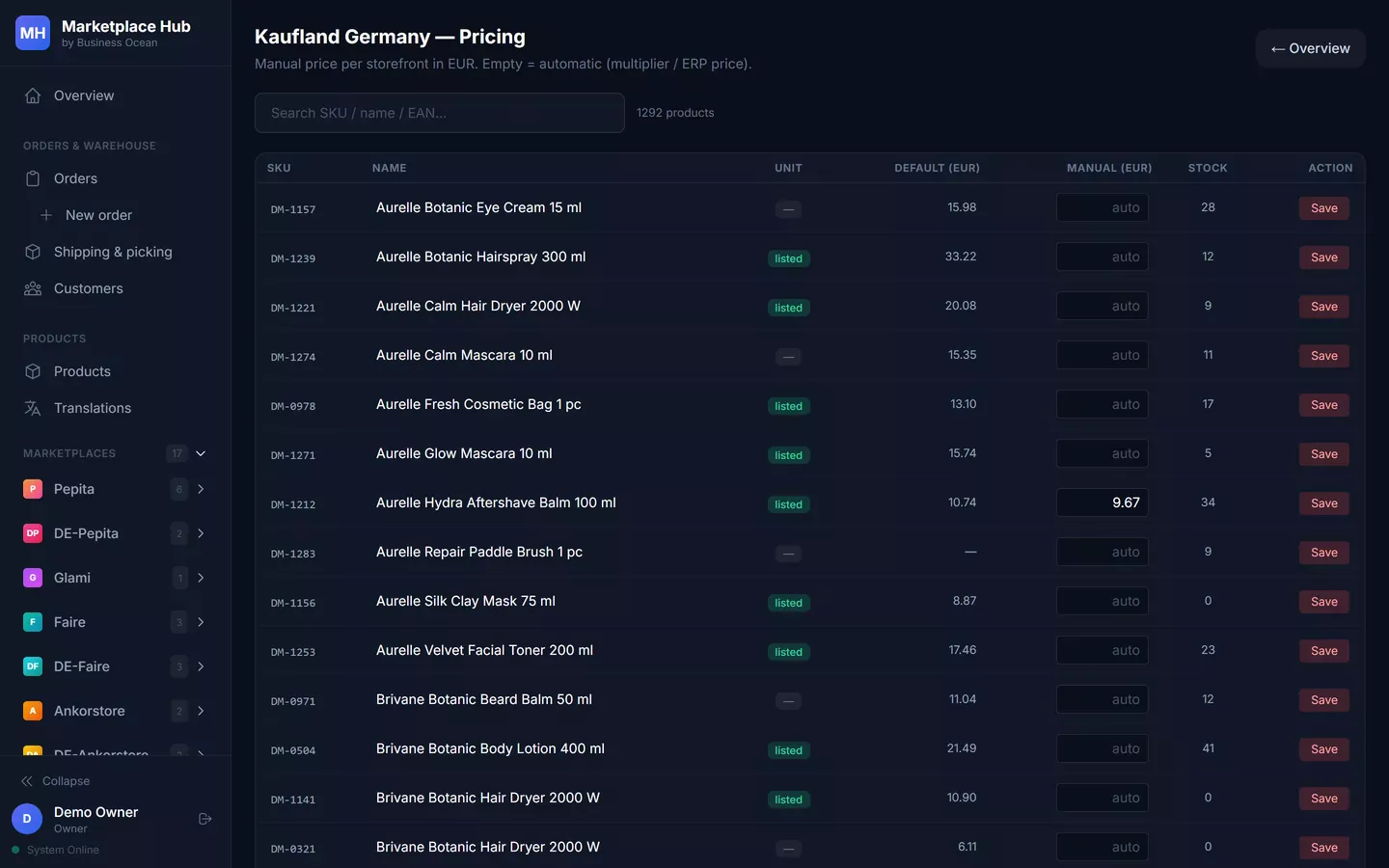Click the Orders clipboard icon

(33, 178)
